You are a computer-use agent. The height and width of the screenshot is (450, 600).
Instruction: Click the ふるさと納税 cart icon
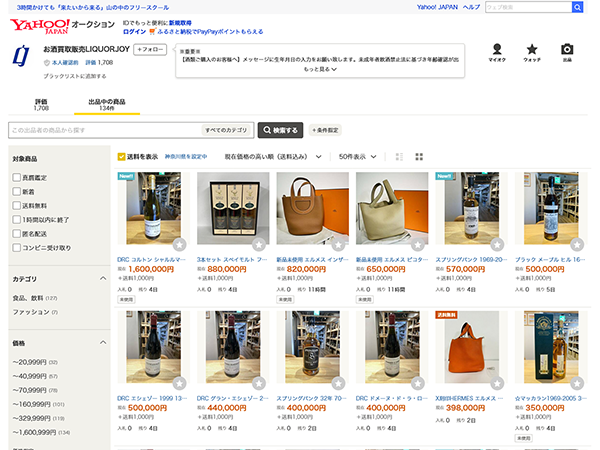click(152, 31)
